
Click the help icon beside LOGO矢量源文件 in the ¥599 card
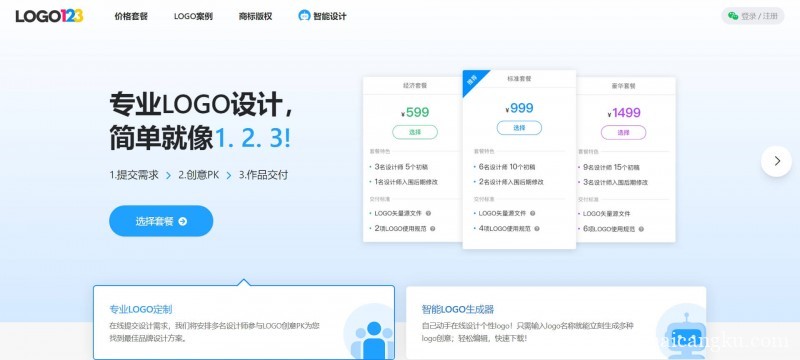click(x=428, y=213)
